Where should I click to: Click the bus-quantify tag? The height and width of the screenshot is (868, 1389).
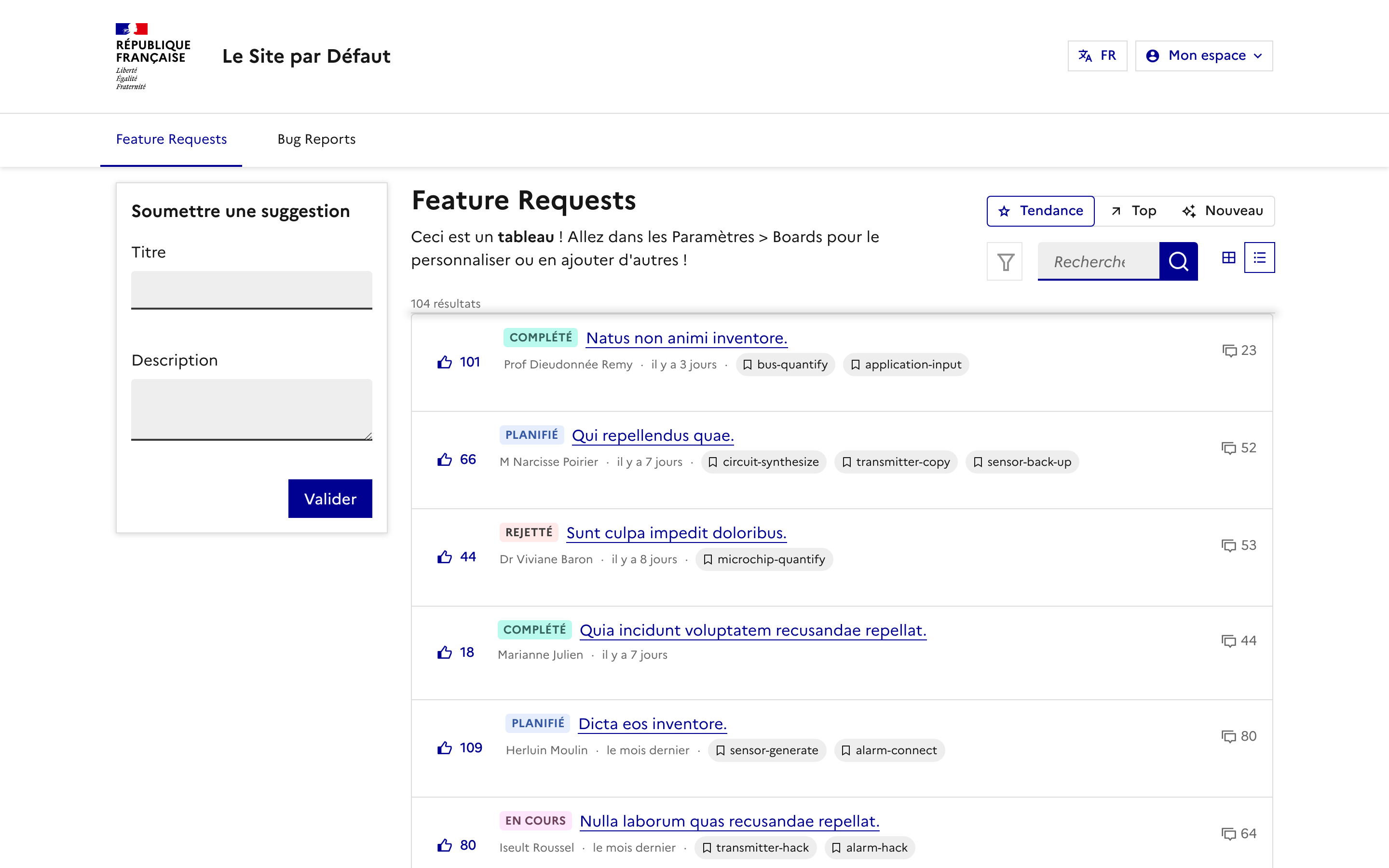click(785, 365)
